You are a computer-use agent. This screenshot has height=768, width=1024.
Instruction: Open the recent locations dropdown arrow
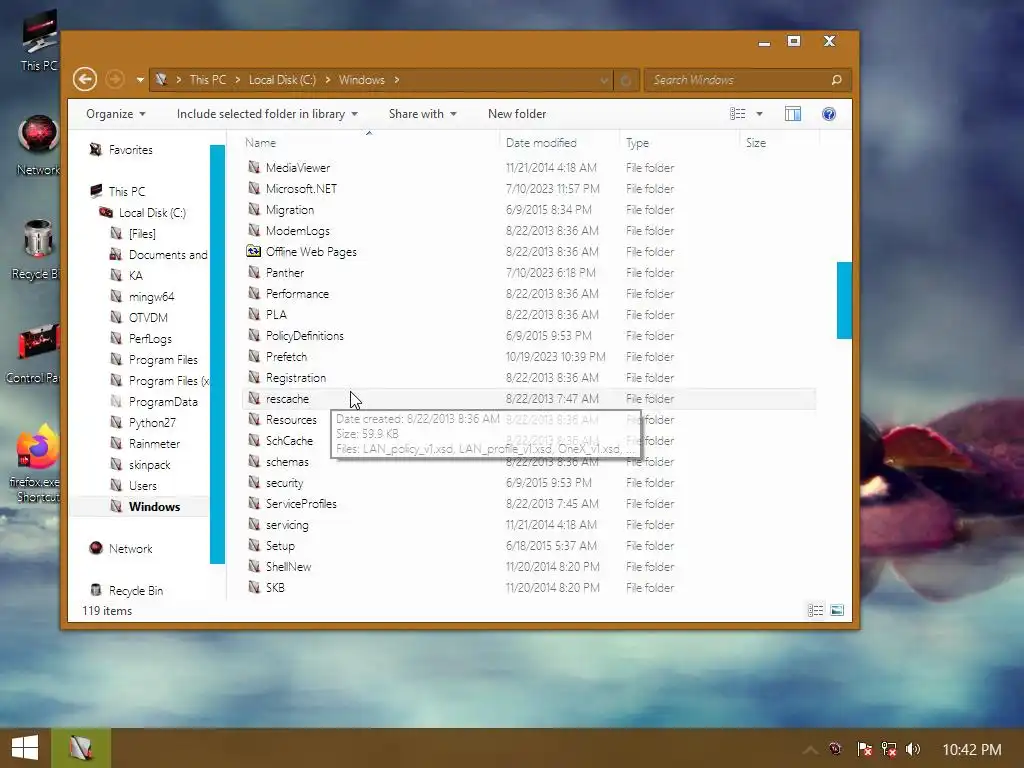(x=140, y=80)
